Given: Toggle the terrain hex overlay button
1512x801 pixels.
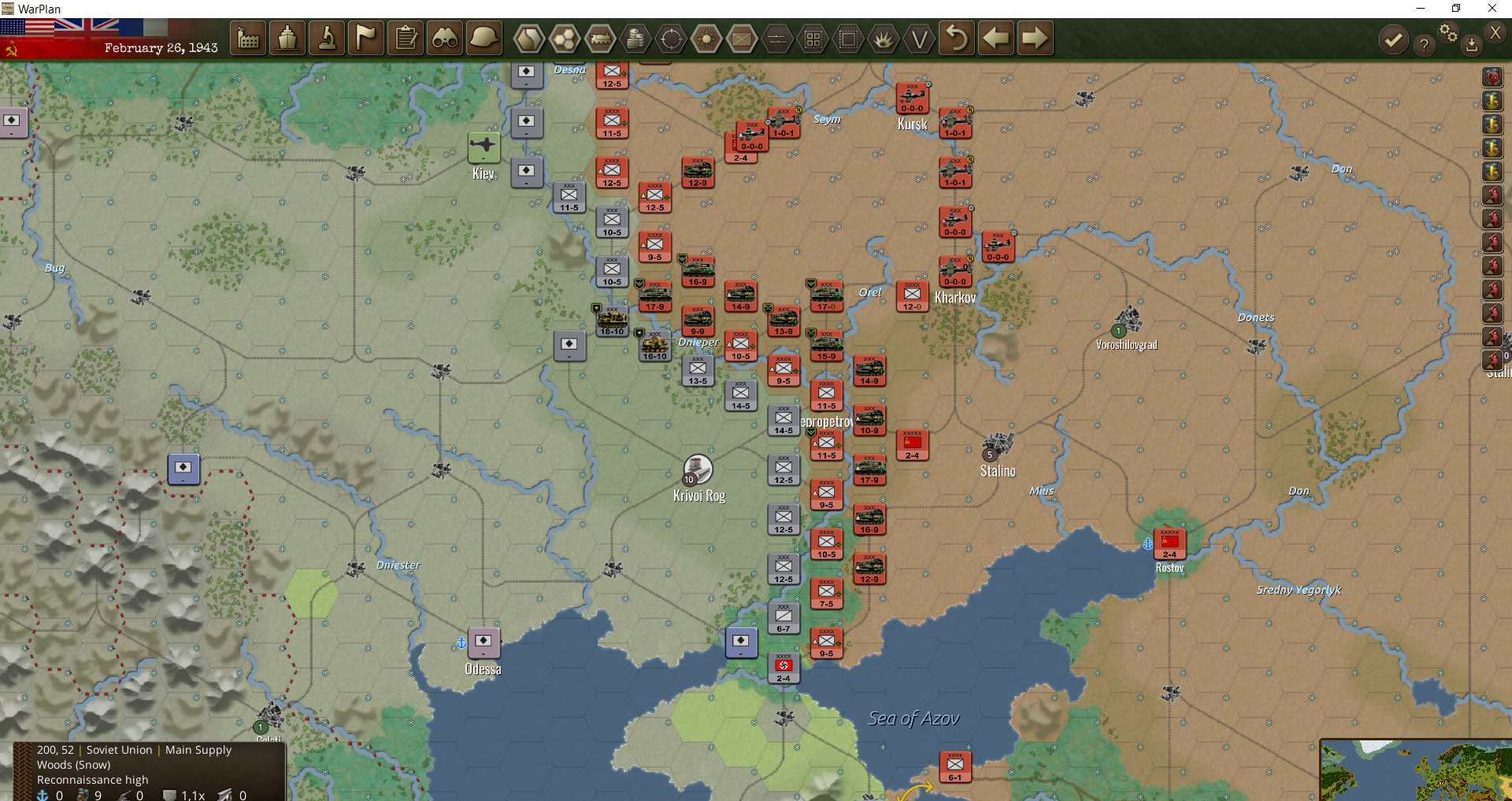Looking at the screenshot, I should click(529, 38).
